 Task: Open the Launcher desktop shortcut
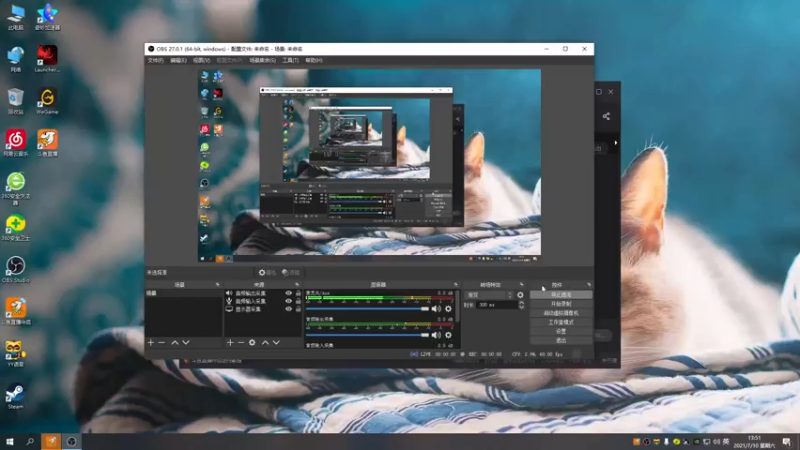point(47,59)
